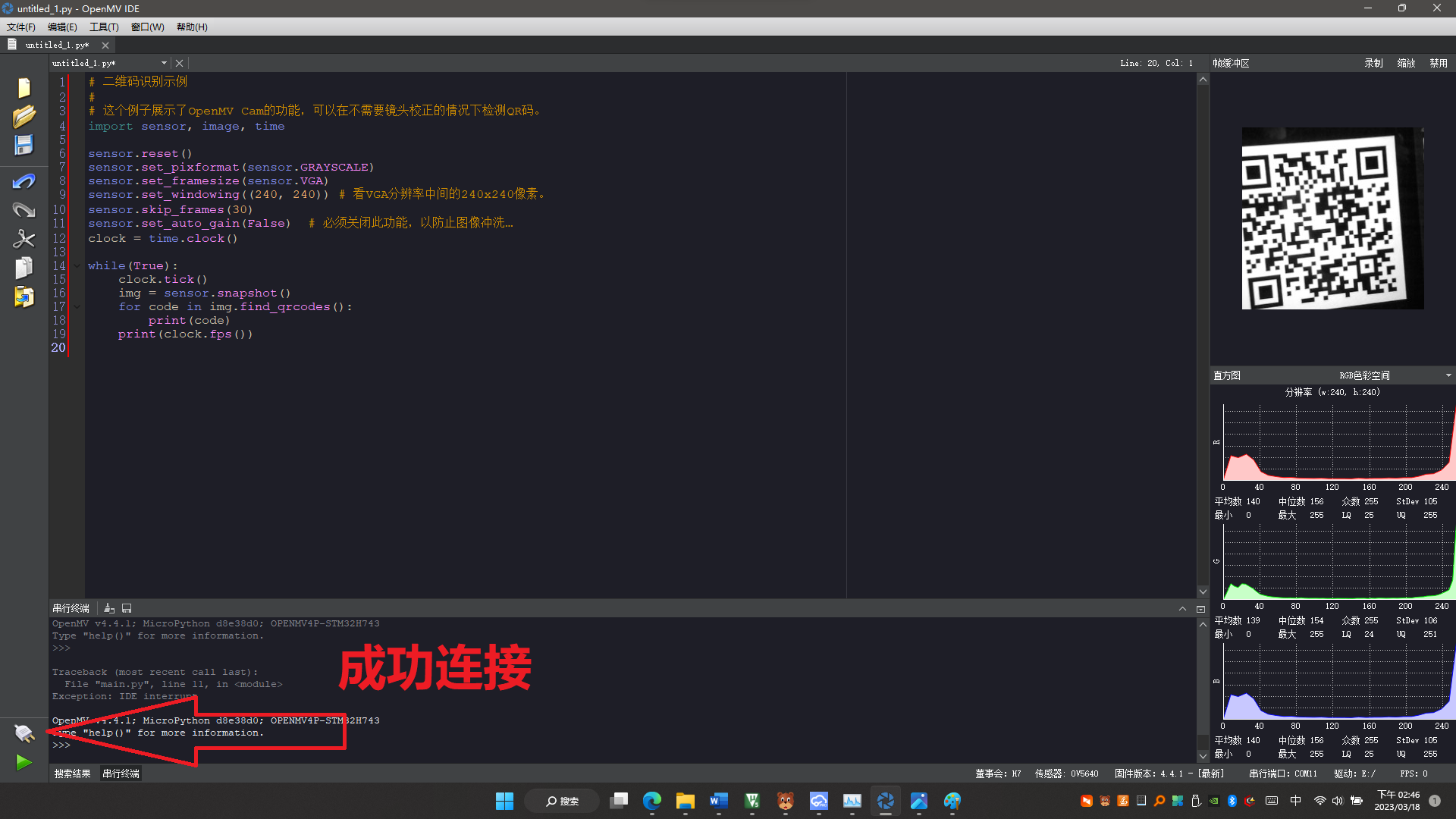Screen dimensions: 1456x819
Task: Collapse the while(True) code block
Action: 77,266
